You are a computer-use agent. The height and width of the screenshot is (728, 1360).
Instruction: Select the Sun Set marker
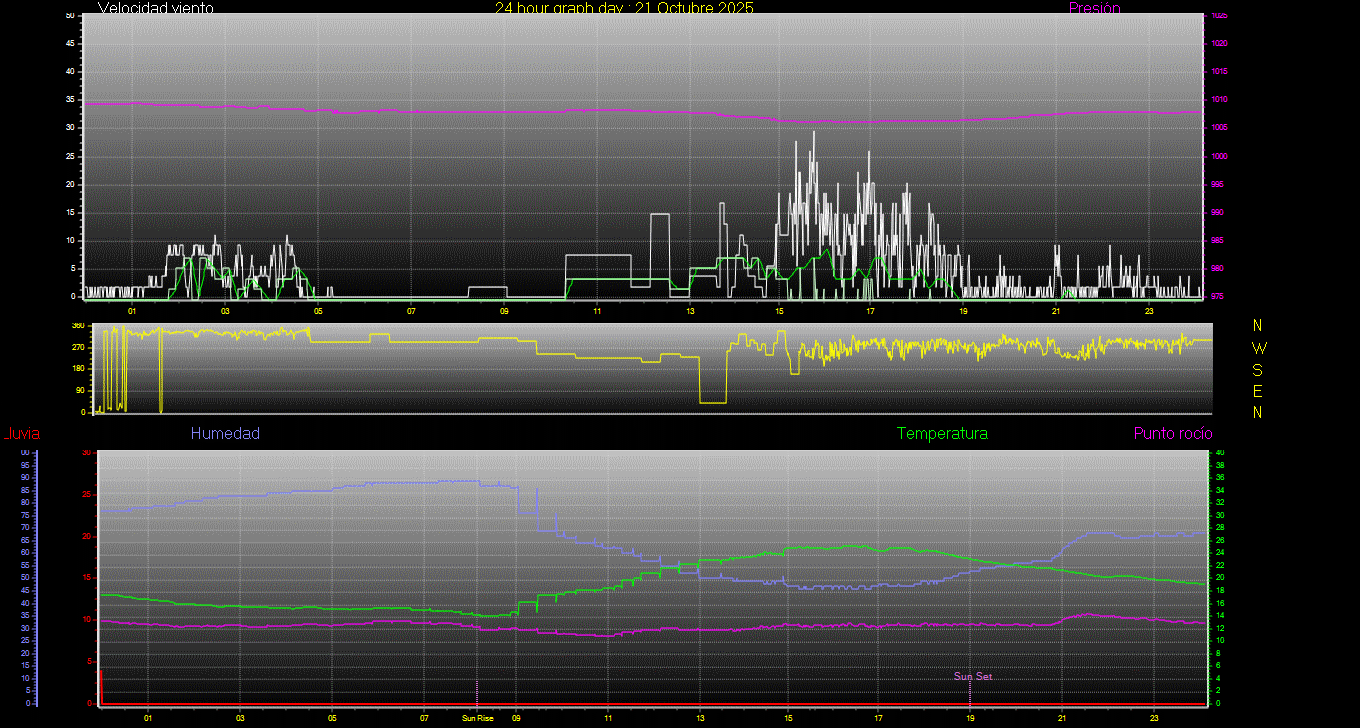click(972, 676)
